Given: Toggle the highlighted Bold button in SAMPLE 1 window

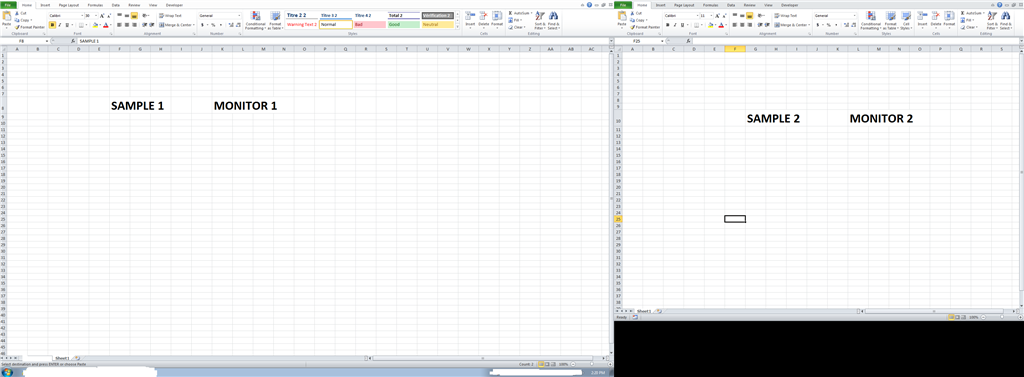Looking at the screenshot, I should [52, 25].
